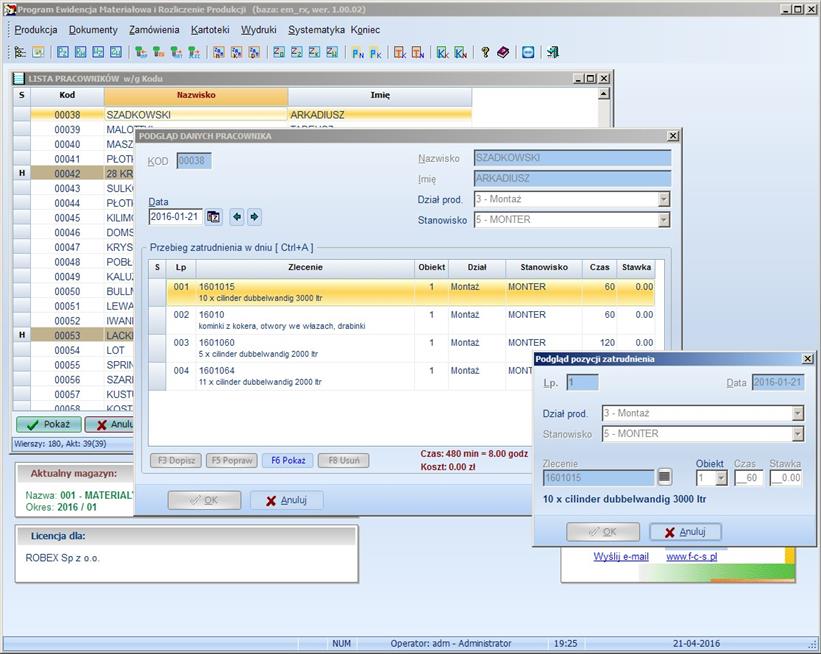Open the Kartoteki menu
This screenshot has height=654, width=821.
[210, 30]
